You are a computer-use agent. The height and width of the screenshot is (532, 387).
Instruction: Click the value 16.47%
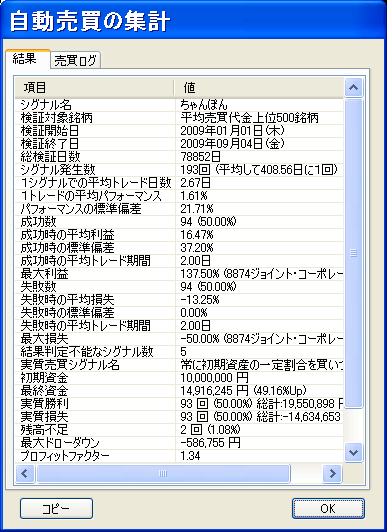(x=197, y=235)
